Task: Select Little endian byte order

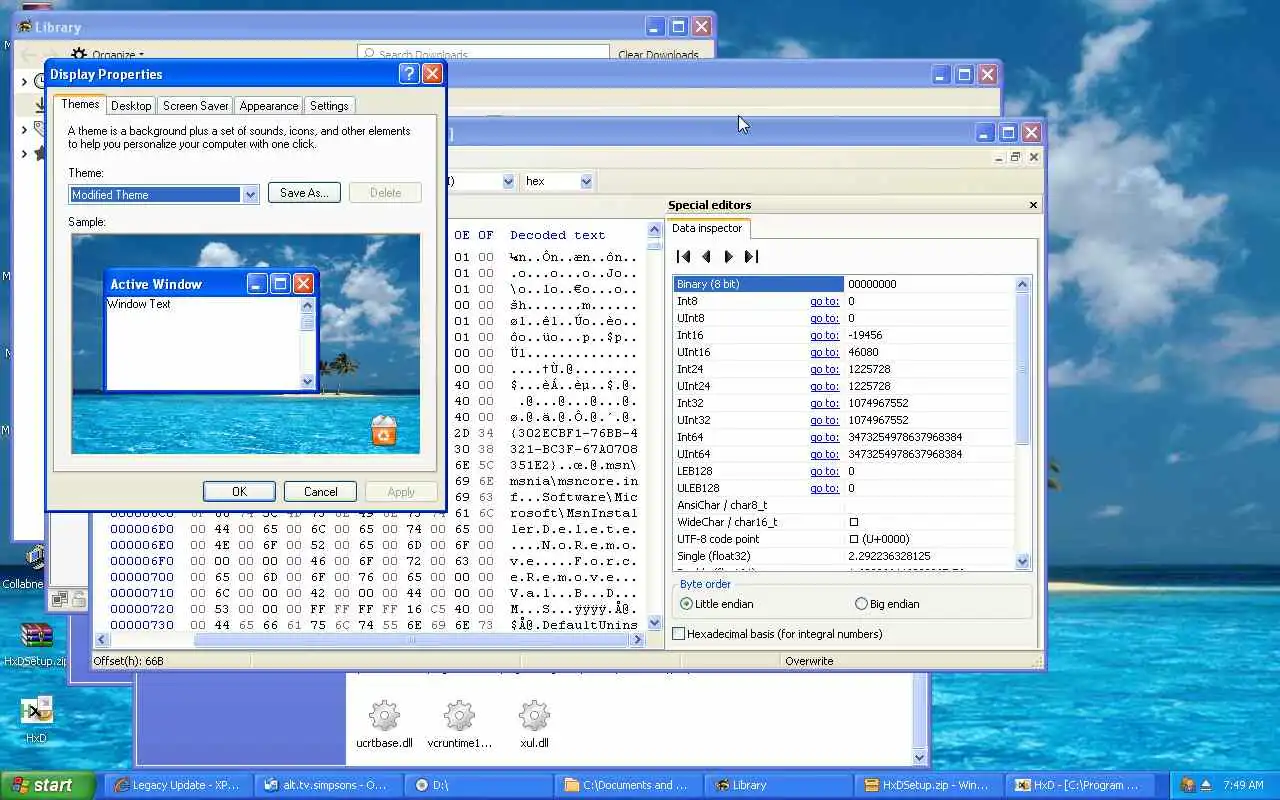Action: (x=717, y=604)
